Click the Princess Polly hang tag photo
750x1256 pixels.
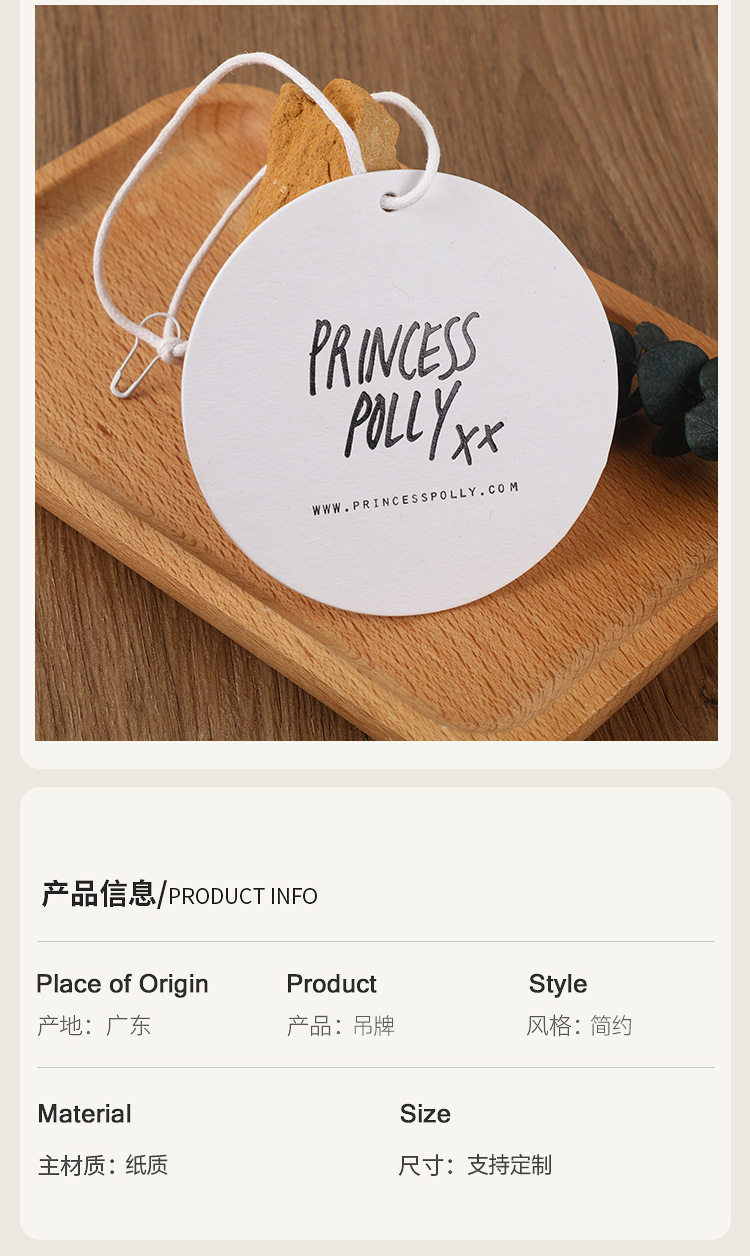coord(376,372)
